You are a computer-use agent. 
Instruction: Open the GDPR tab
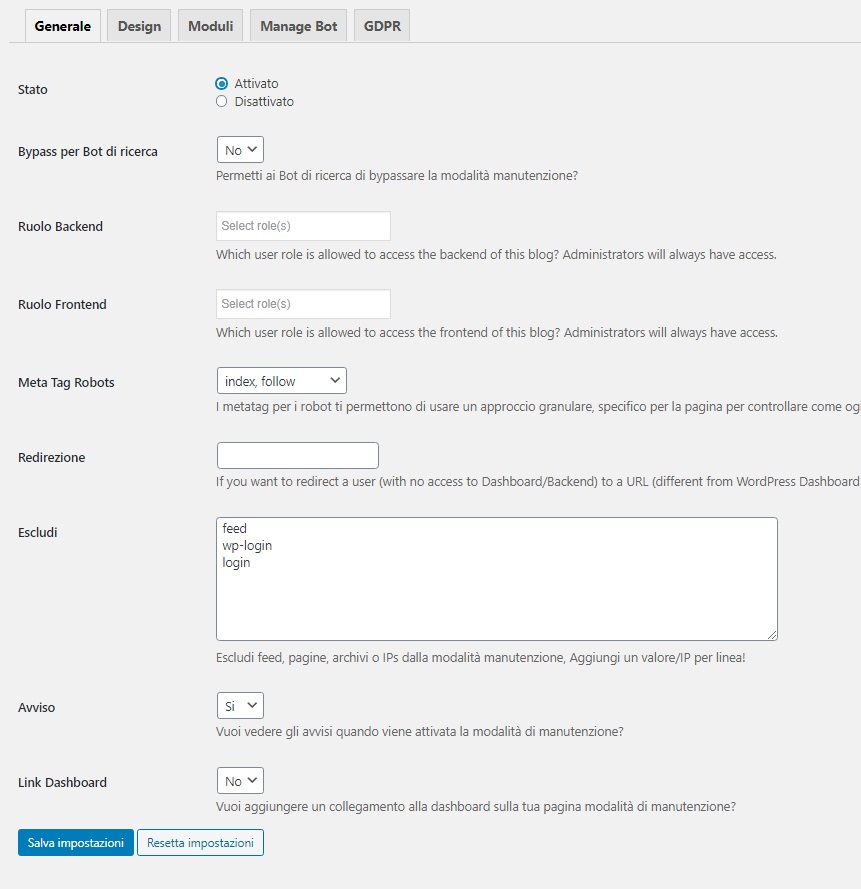pyautogui.click(x=382, y=26)
